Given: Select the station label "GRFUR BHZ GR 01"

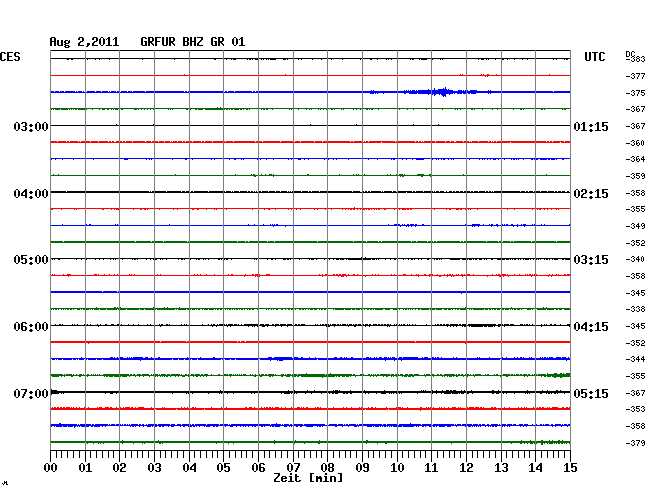Looking at the screenshot, I should [x=193, y=42].
